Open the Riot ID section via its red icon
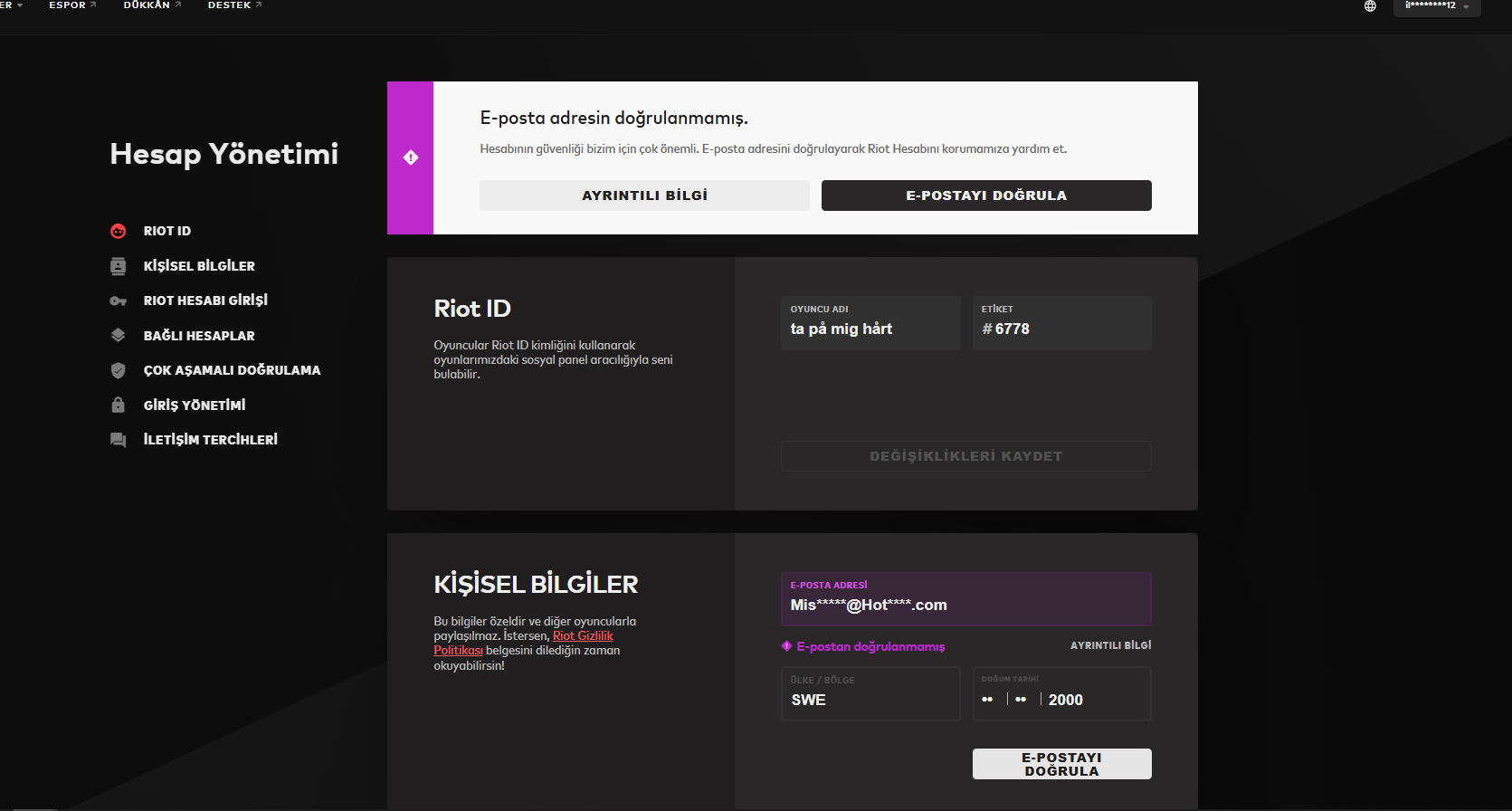The height and width of the screenshot is (811, 1512). point(118,231)
